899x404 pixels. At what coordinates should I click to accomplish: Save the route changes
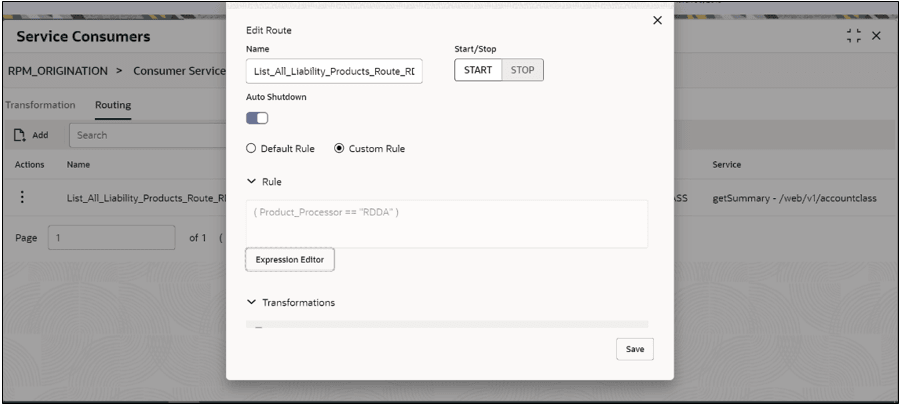click(x=635, y=349)
